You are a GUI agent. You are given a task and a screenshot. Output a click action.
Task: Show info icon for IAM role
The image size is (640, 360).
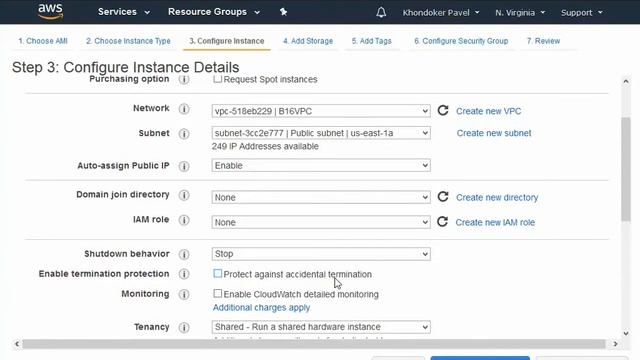(x=184, y=220)
